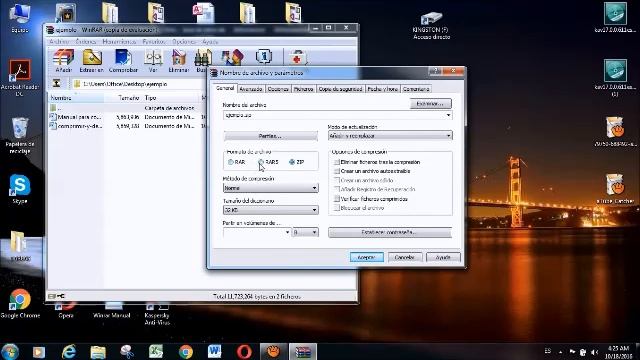Check Crear un archivo autoextraíble
This screenshot has width=640, height=360.
(x=337, y=171)
